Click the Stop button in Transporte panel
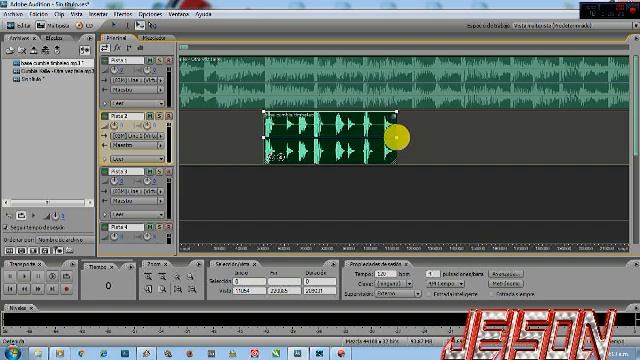This screenshot has width=640, height=360. [10, 276]
